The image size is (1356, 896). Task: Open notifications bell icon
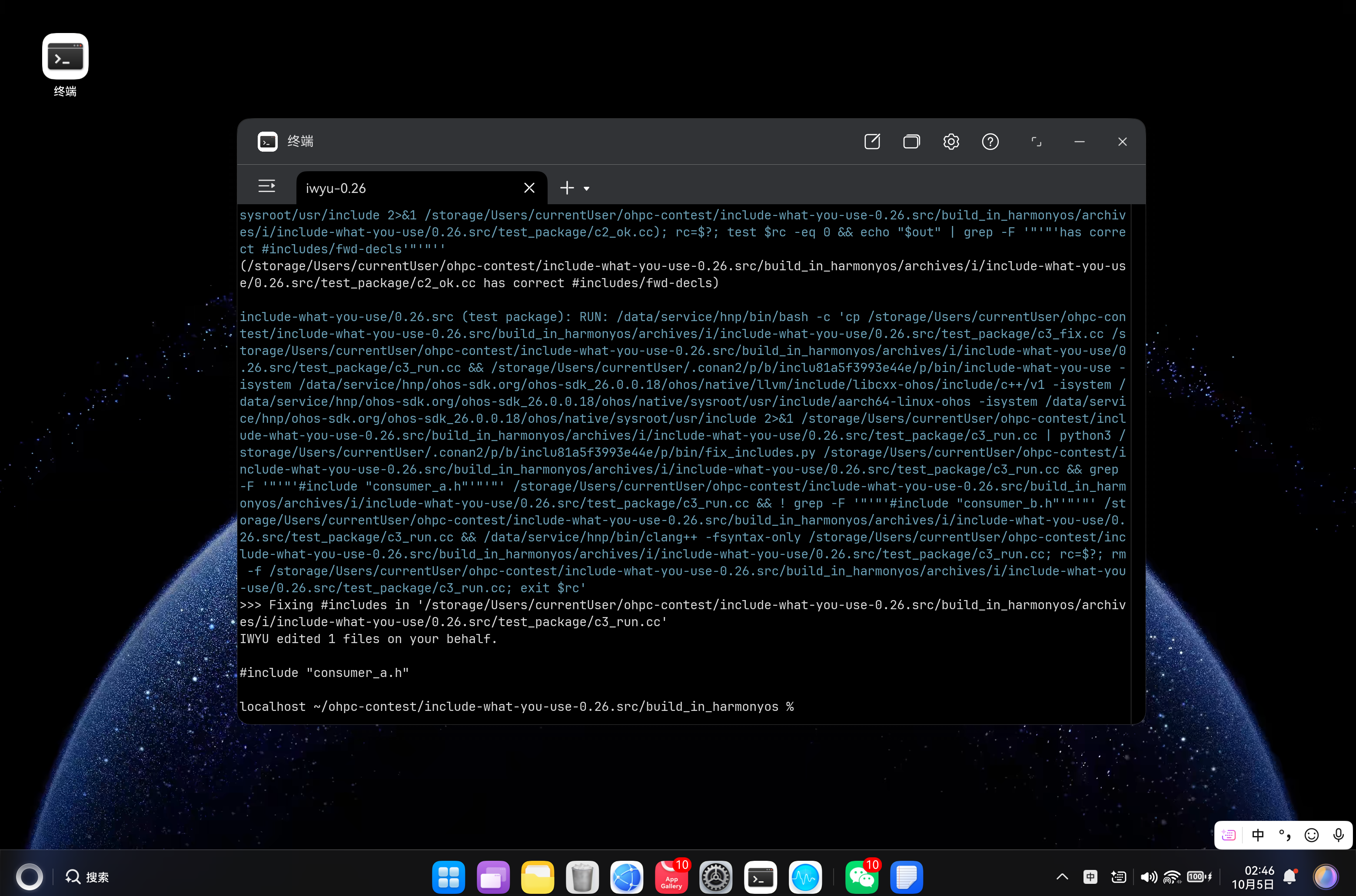pyautogui.click(x=1290, y=876)
